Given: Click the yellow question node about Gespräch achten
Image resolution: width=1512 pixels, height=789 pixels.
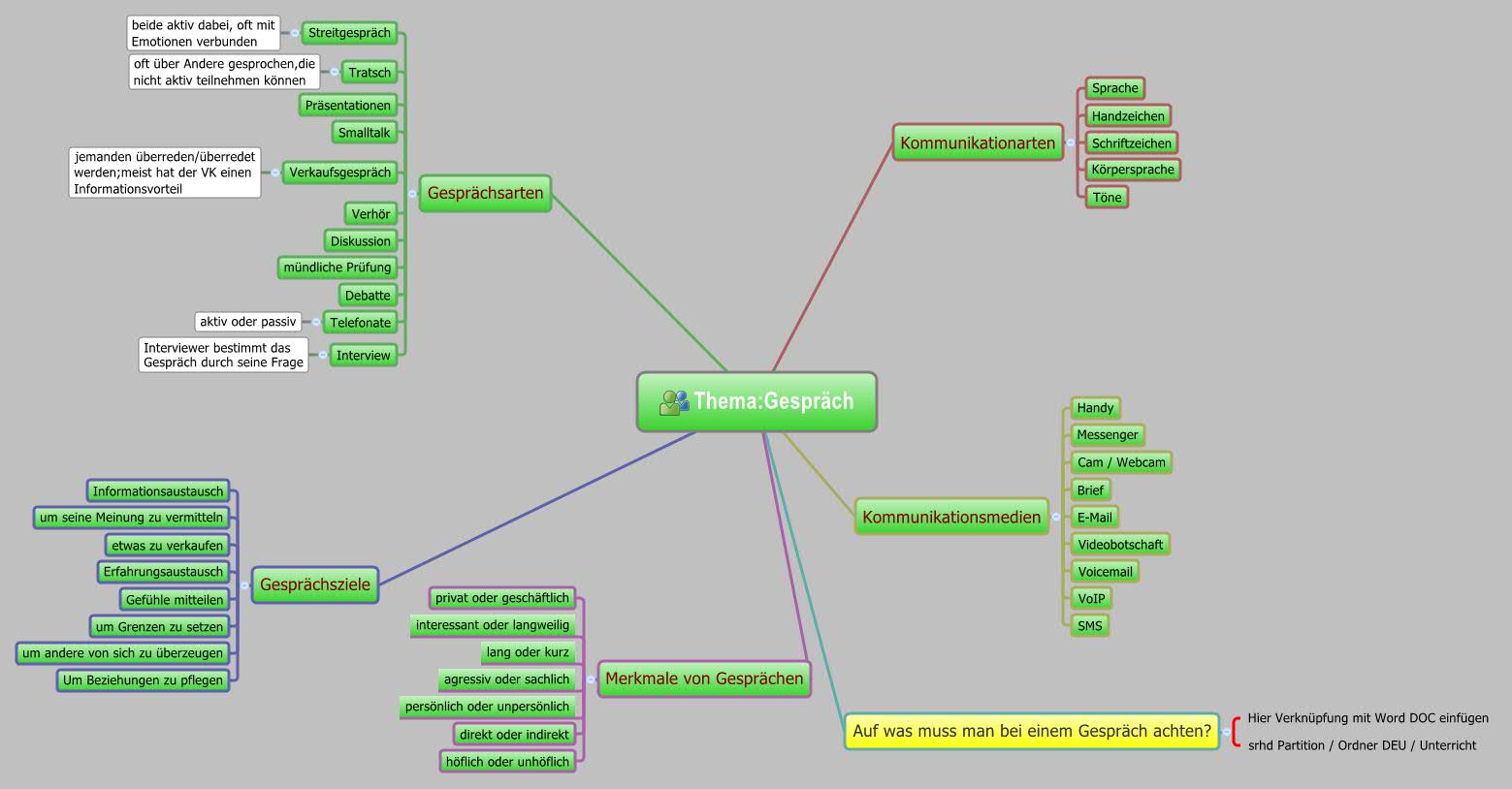Looking at the screenshot, I should click(1032, 732).
